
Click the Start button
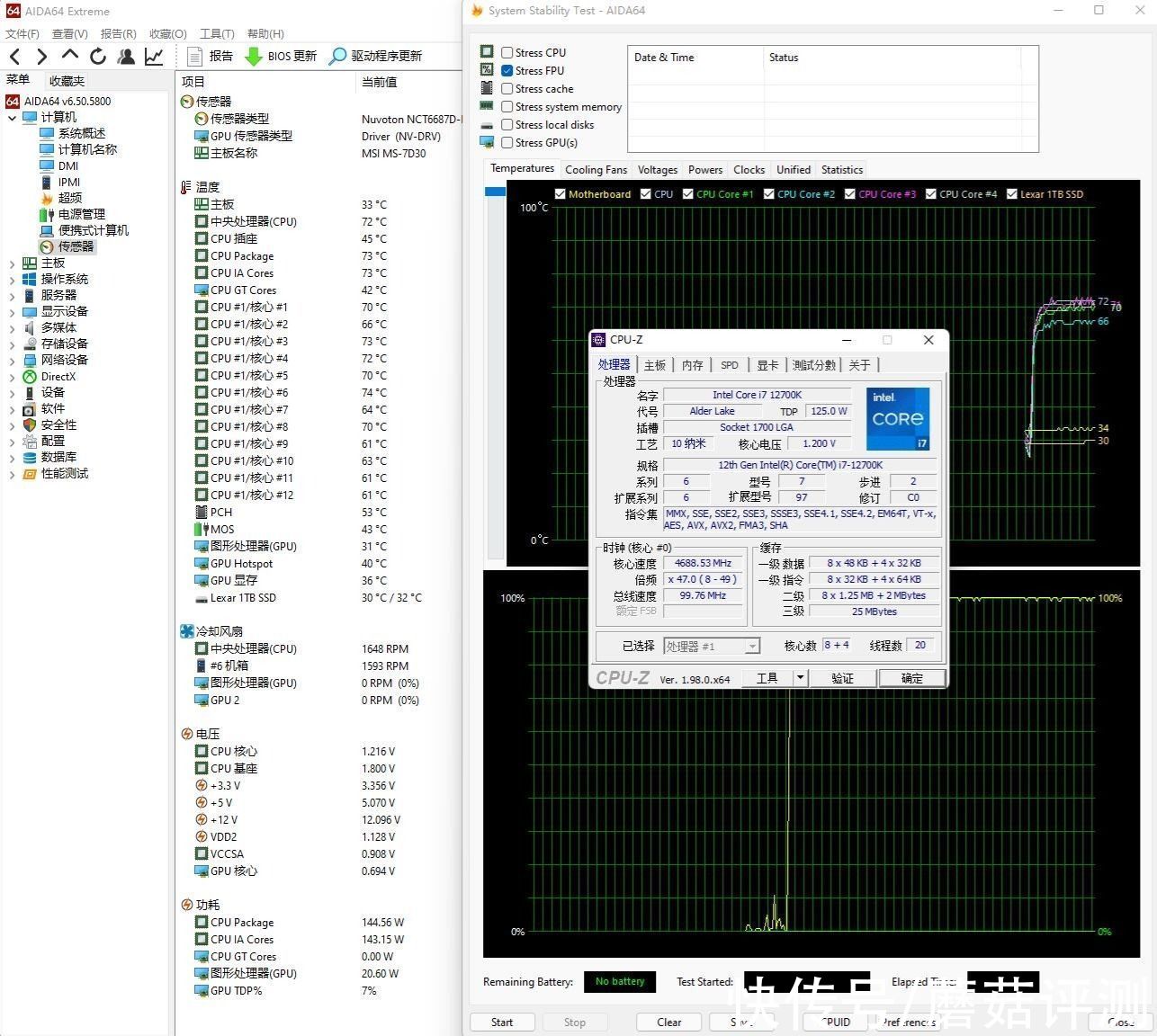point(502,1023)
